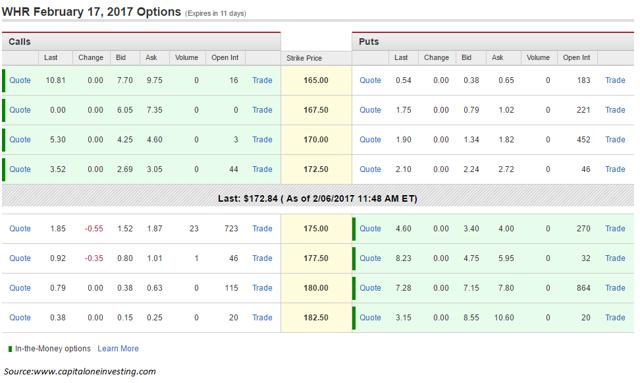Open the Quote link for the 175.00 call
The height and width of the screenshot is (383, 640).
20,229
